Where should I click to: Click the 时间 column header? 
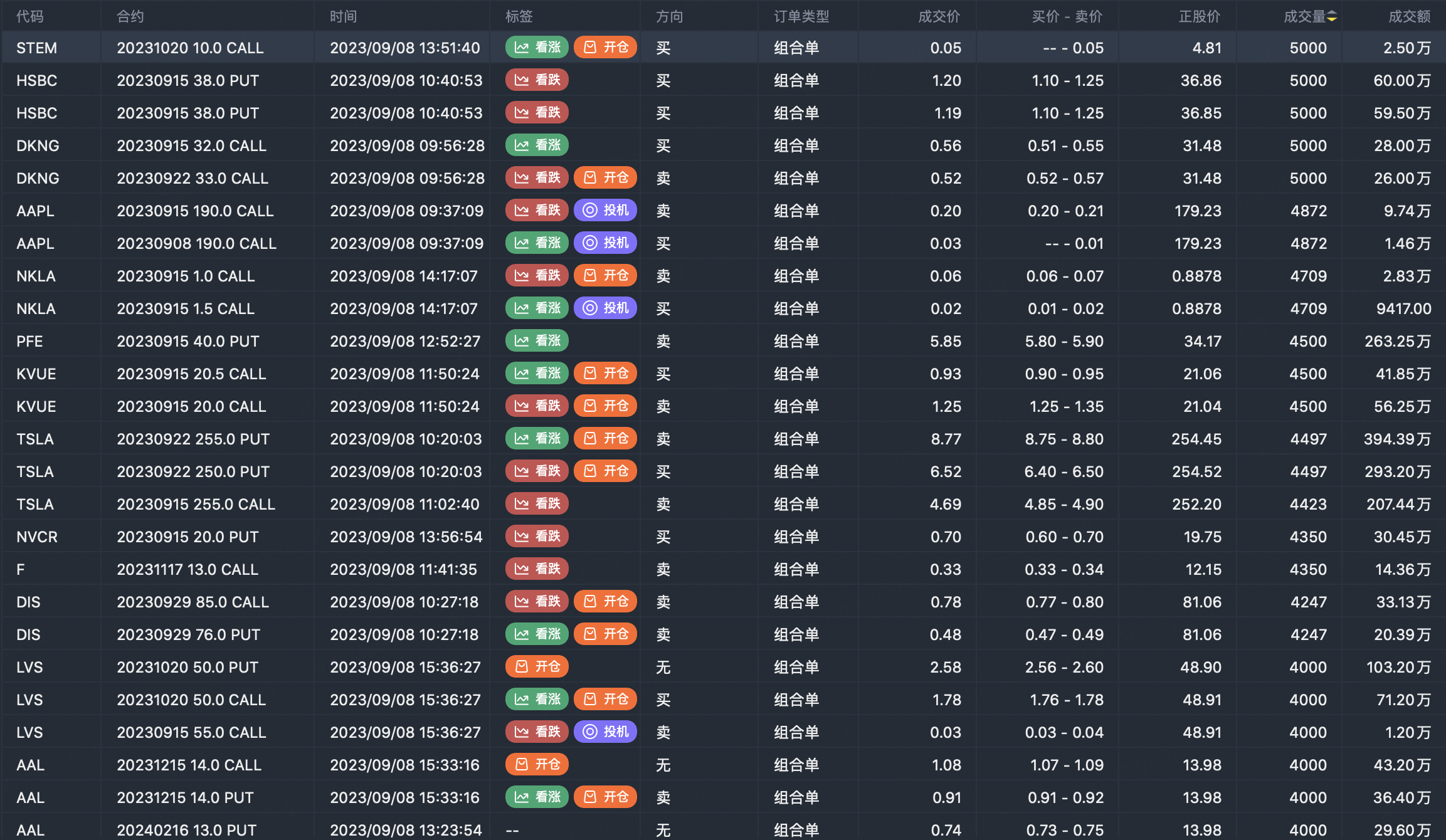tap(343, 16)
